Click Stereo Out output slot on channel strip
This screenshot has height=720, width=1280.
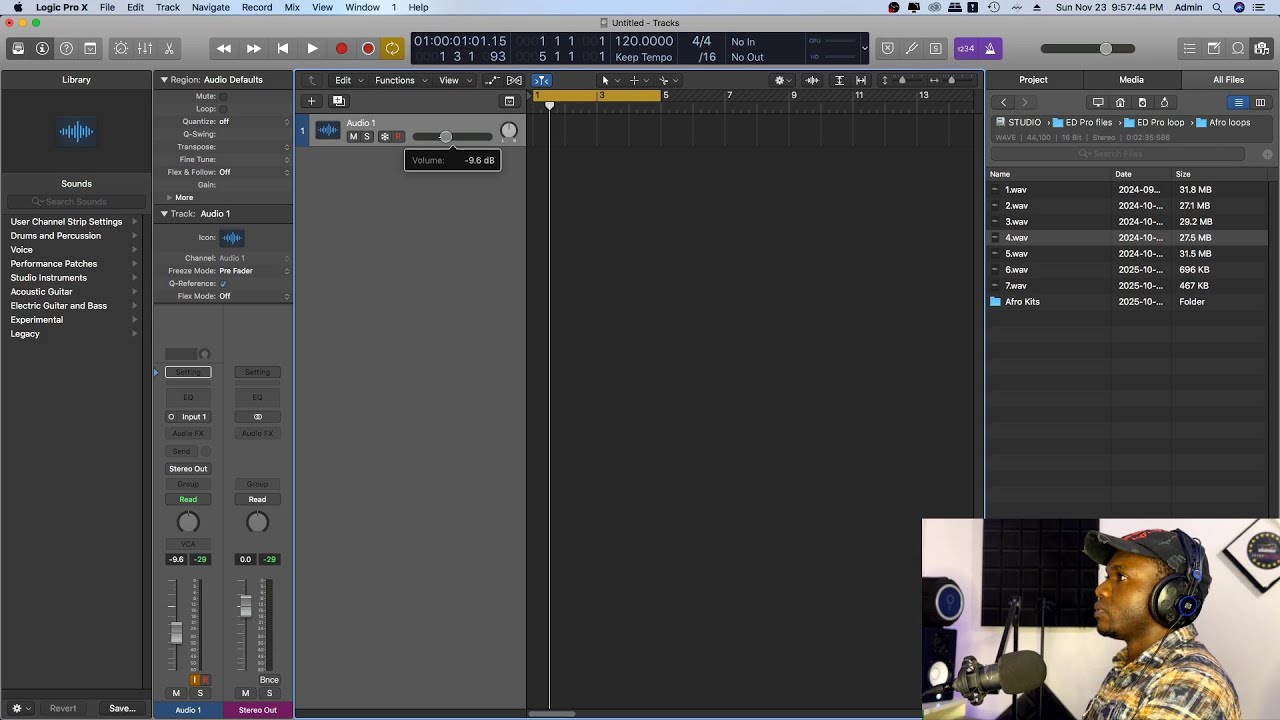coord(188,469)
